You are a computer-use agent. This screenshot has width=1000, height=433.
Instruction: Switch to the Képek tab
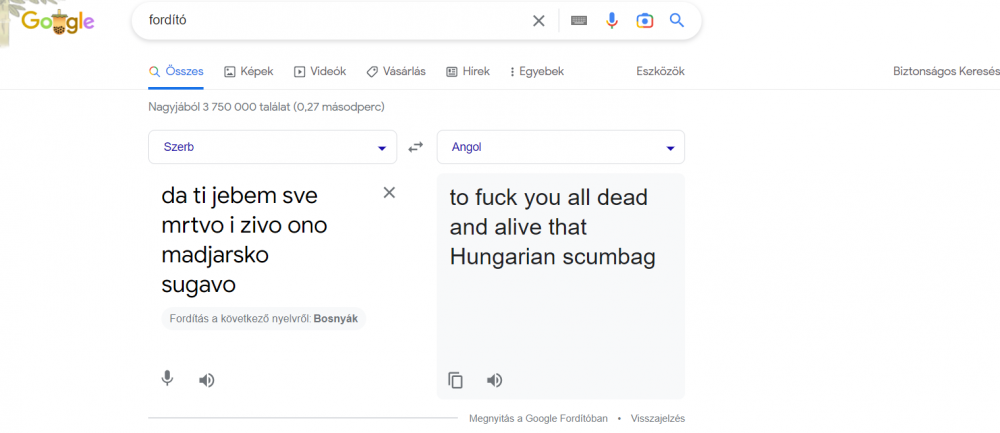tap(249, 71)
